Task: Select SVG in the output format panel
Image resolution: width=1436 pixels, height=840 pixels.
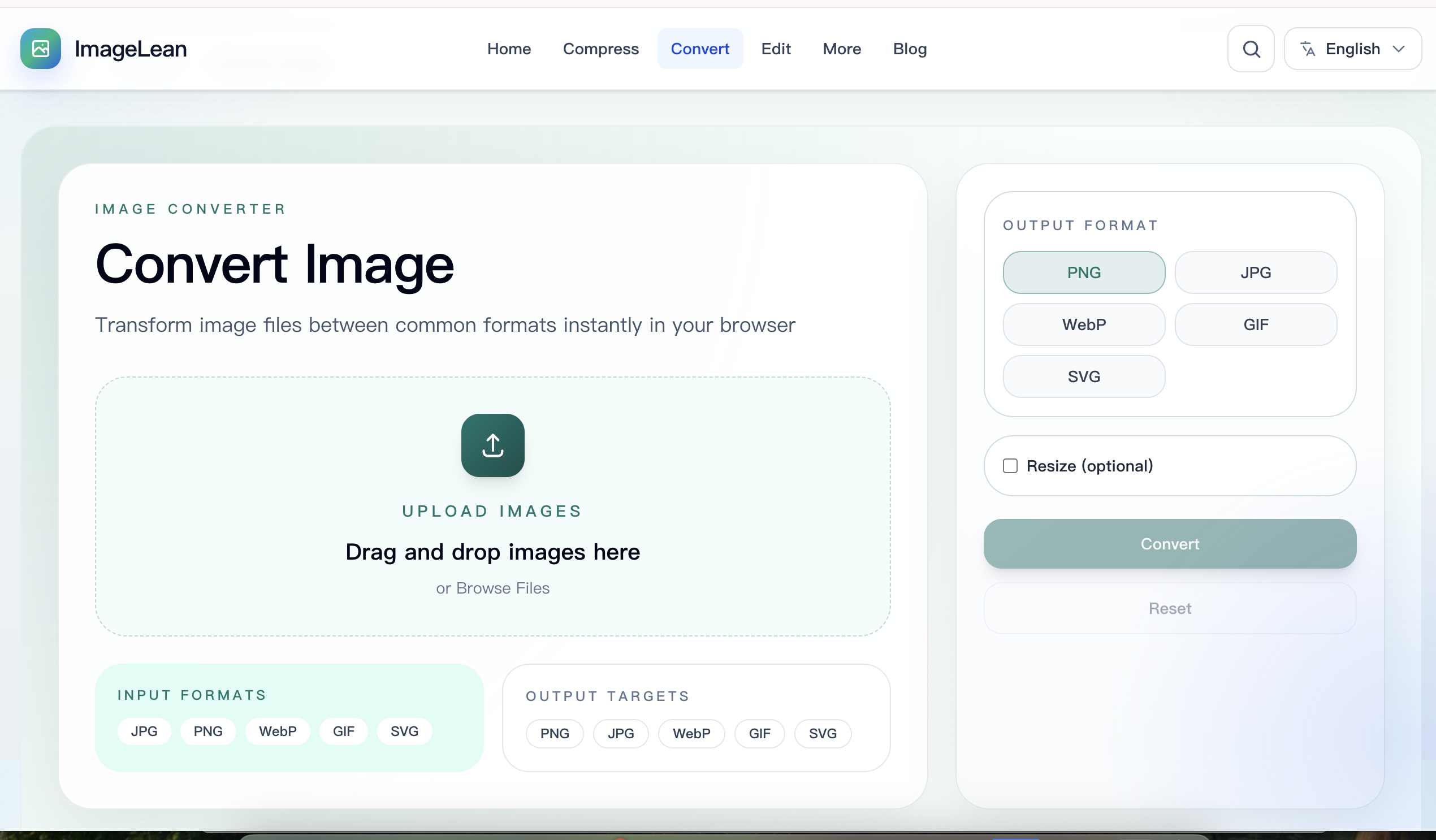Action: (x=1083, y=376)
